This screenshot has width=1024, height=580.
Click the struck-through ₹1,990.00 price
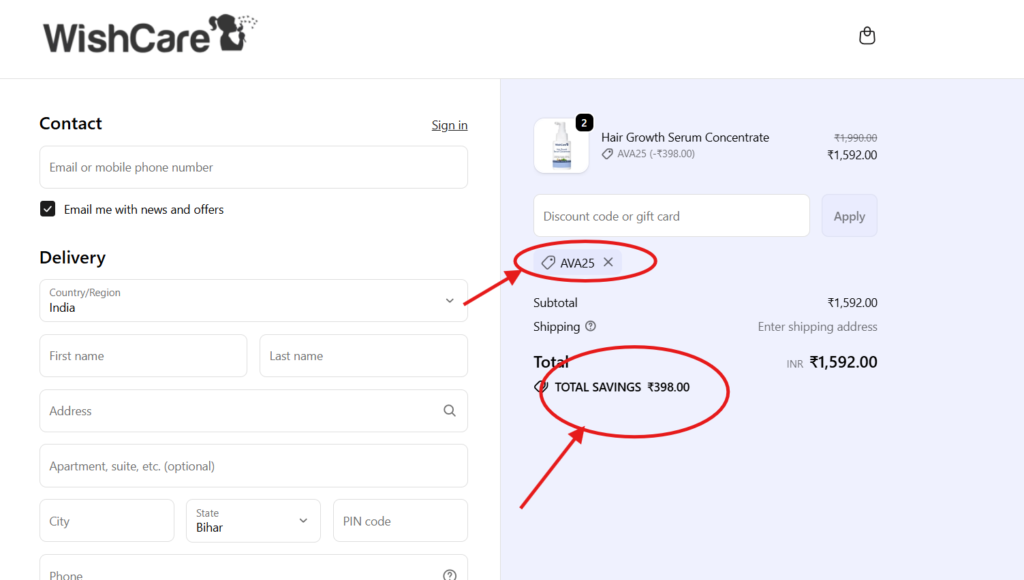point(856,138)
